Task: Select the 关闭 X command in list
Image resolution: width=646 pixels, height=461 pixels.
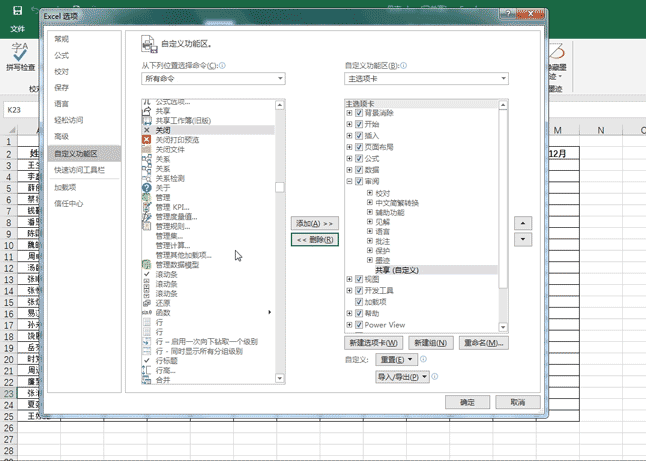Action: coord(208,130)
